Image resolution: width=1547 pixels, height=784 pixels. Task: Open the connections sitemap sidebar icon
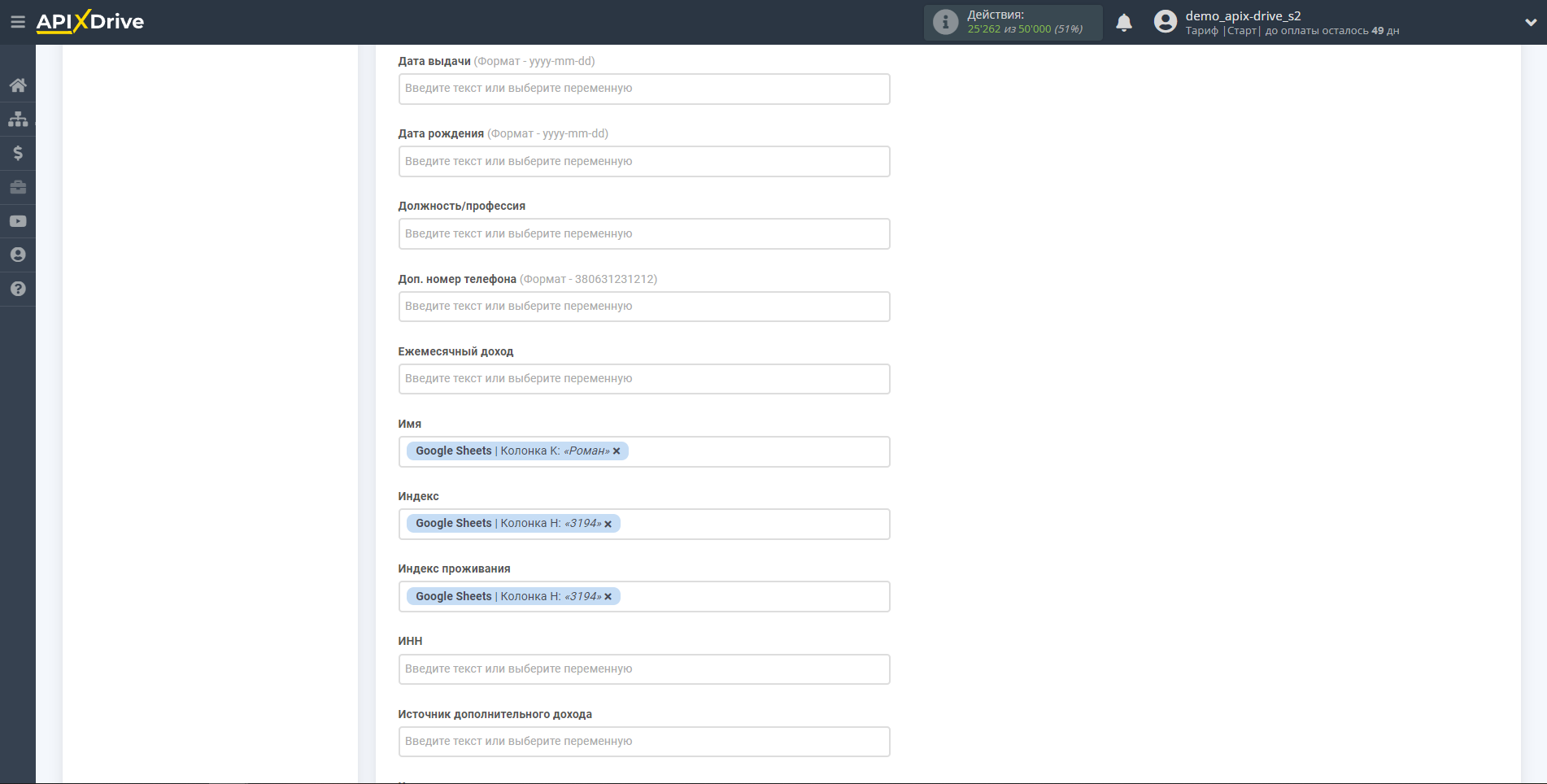[x=18, y=120]
